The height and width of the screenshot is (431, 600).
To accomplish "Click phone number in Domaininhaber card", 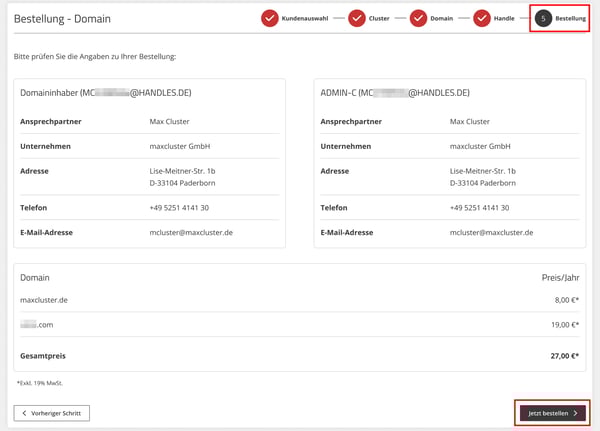I will pyautogui.click(x=179, y=207).
